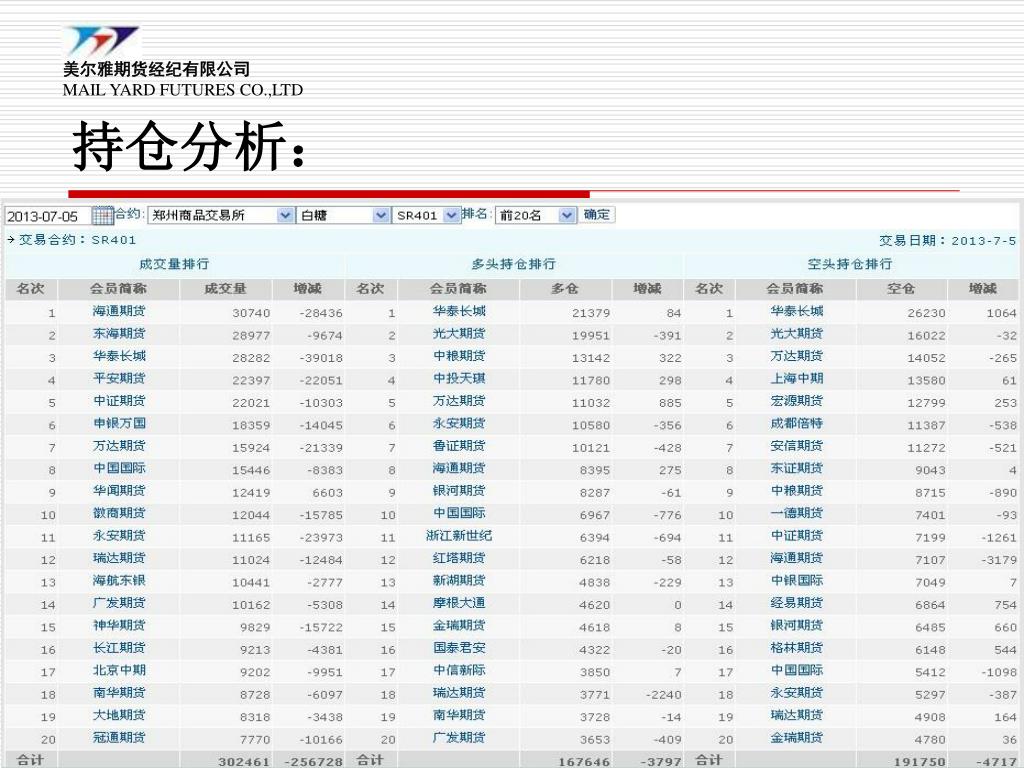
Task: Click the 成交量排行 section header
Action: [174, 264]
